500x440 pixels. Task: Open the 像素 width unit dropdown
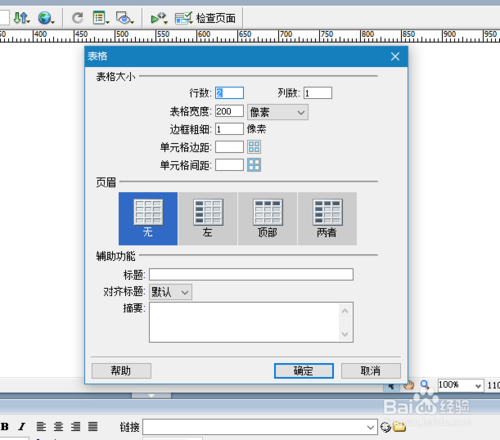(278, 112)
